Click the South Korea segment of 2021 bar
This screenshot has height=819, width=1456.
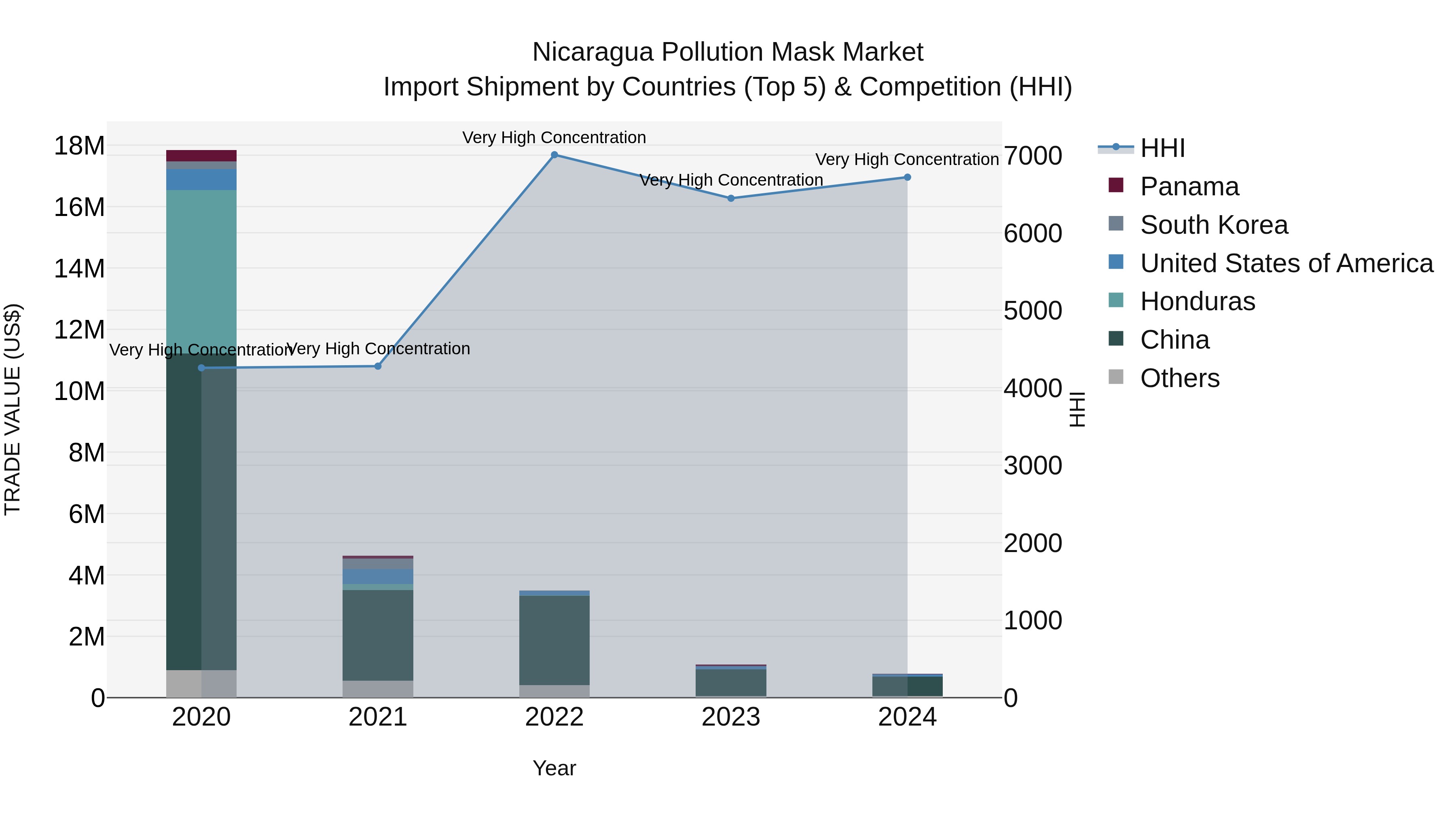coord(378,563)
